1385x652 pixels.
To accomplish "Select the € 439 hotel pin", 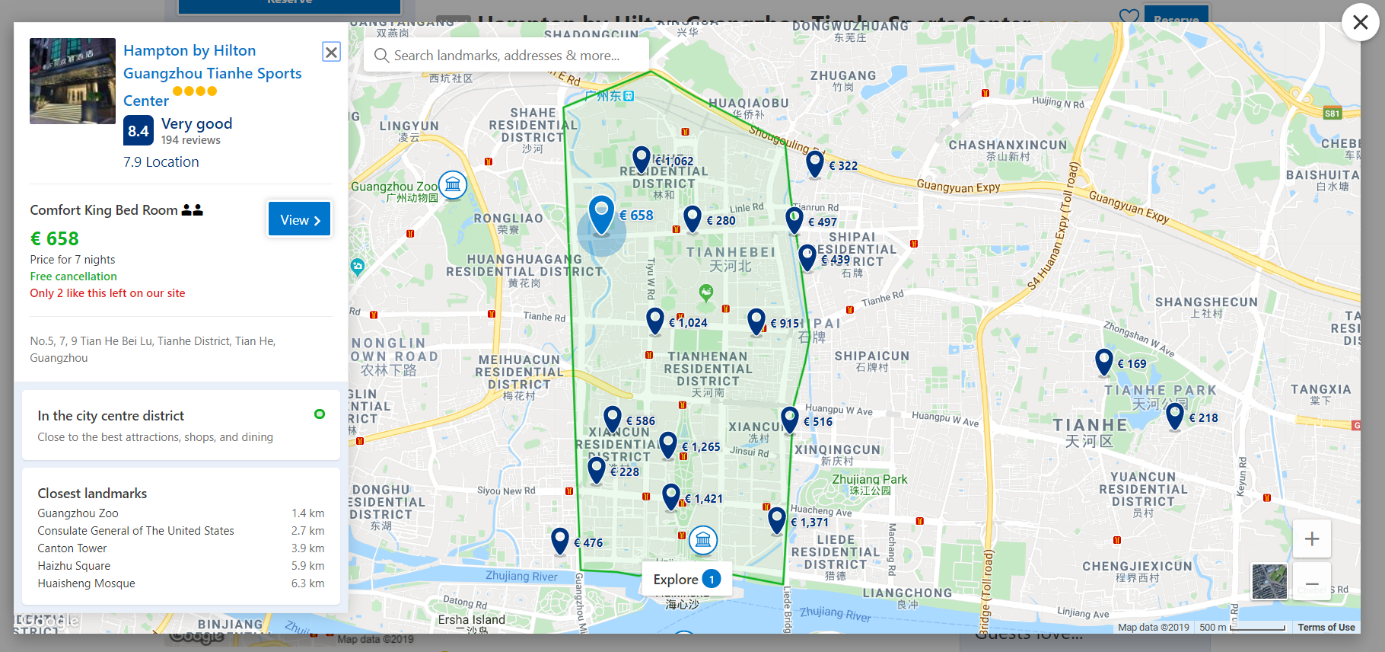I will (x=807, y=258).
